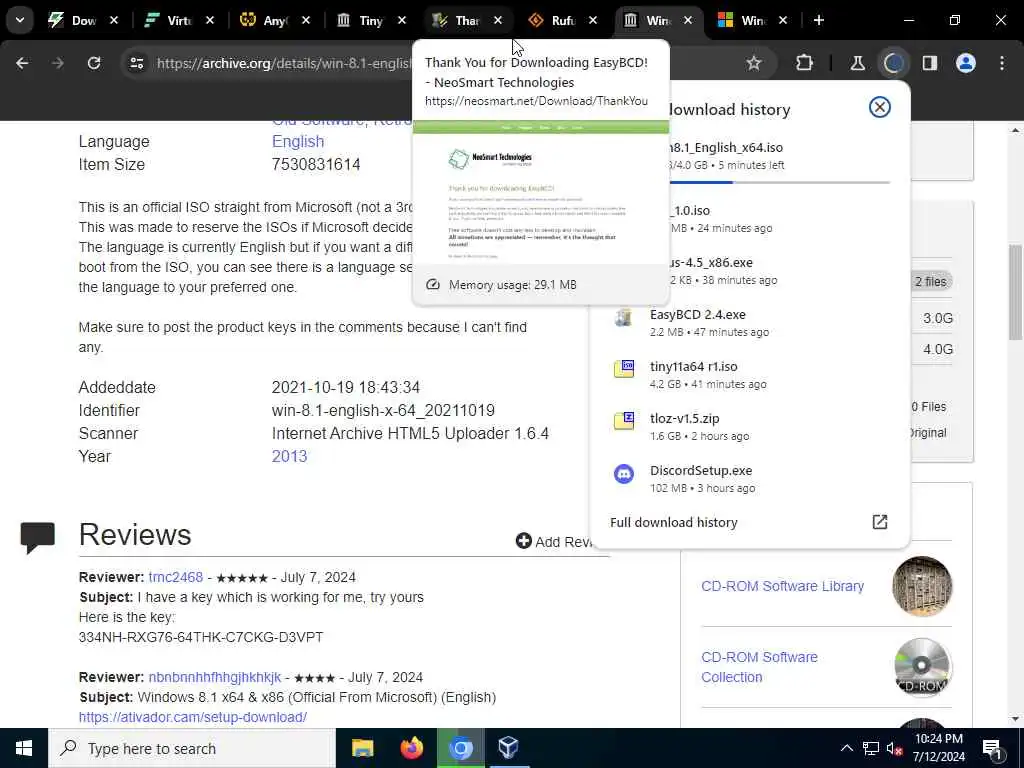
Task: Click the network tray icon
Action: 871,748
